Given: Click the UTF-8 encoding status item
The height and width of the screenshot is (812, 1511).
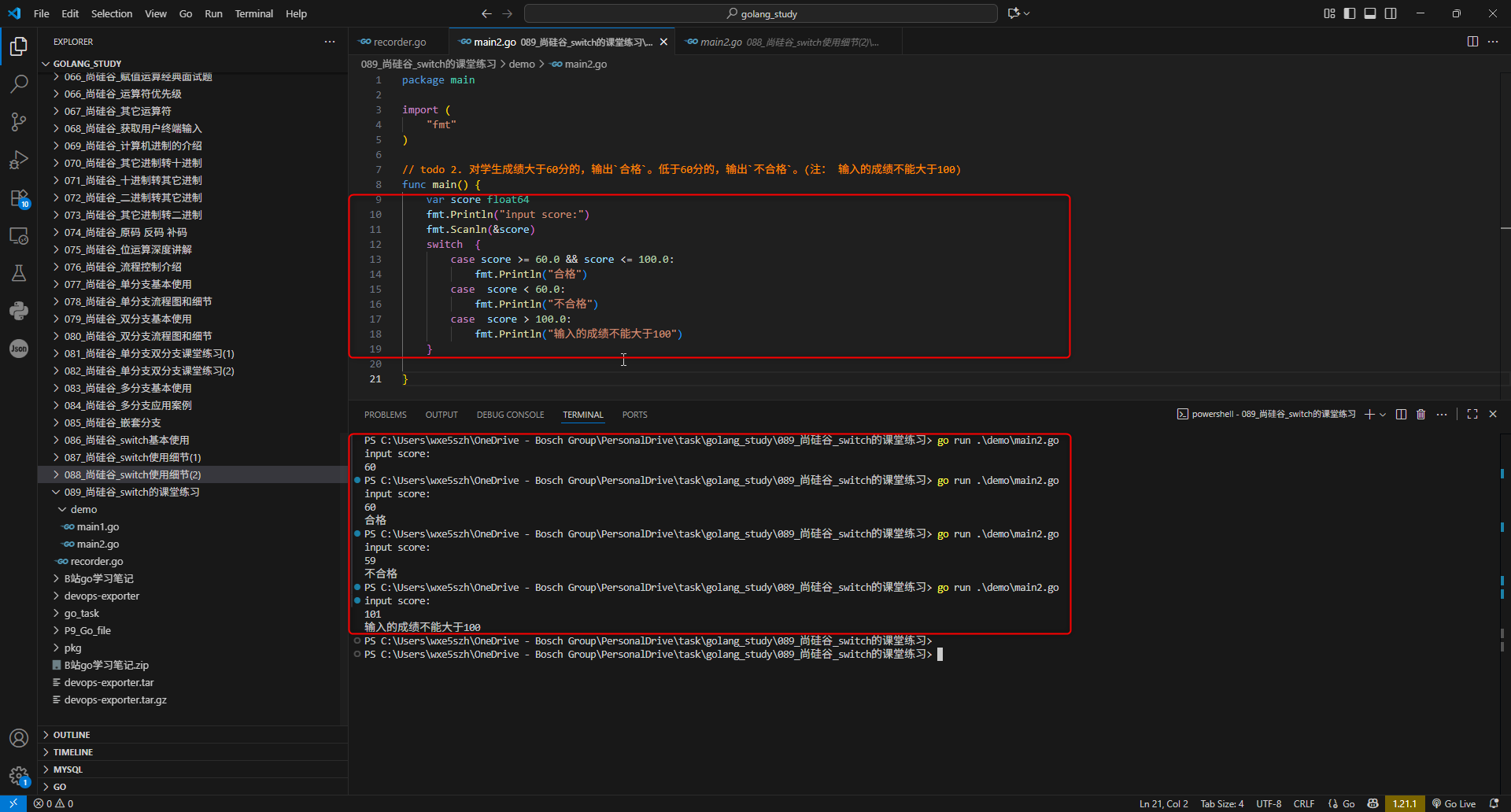Looking at the screenshot, I should [x=1269, y=803].
